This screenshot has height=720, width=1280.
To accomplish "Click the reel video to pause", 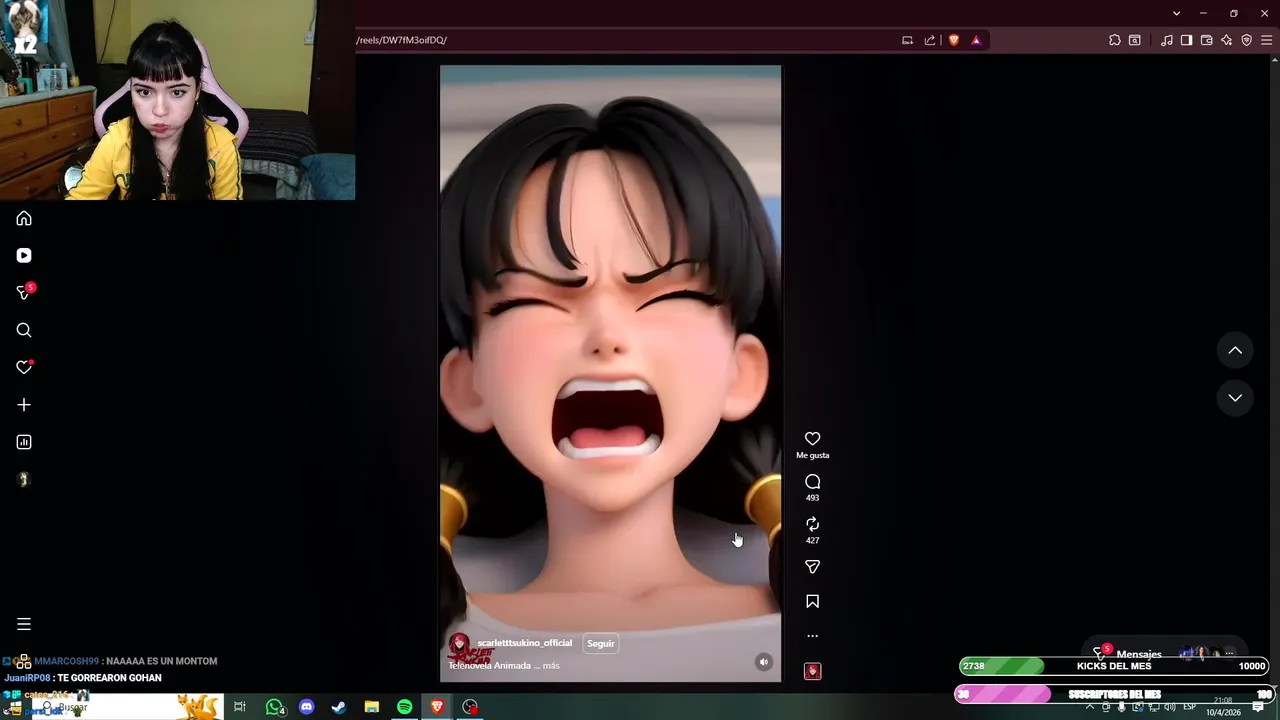I will tap(610, 373).
